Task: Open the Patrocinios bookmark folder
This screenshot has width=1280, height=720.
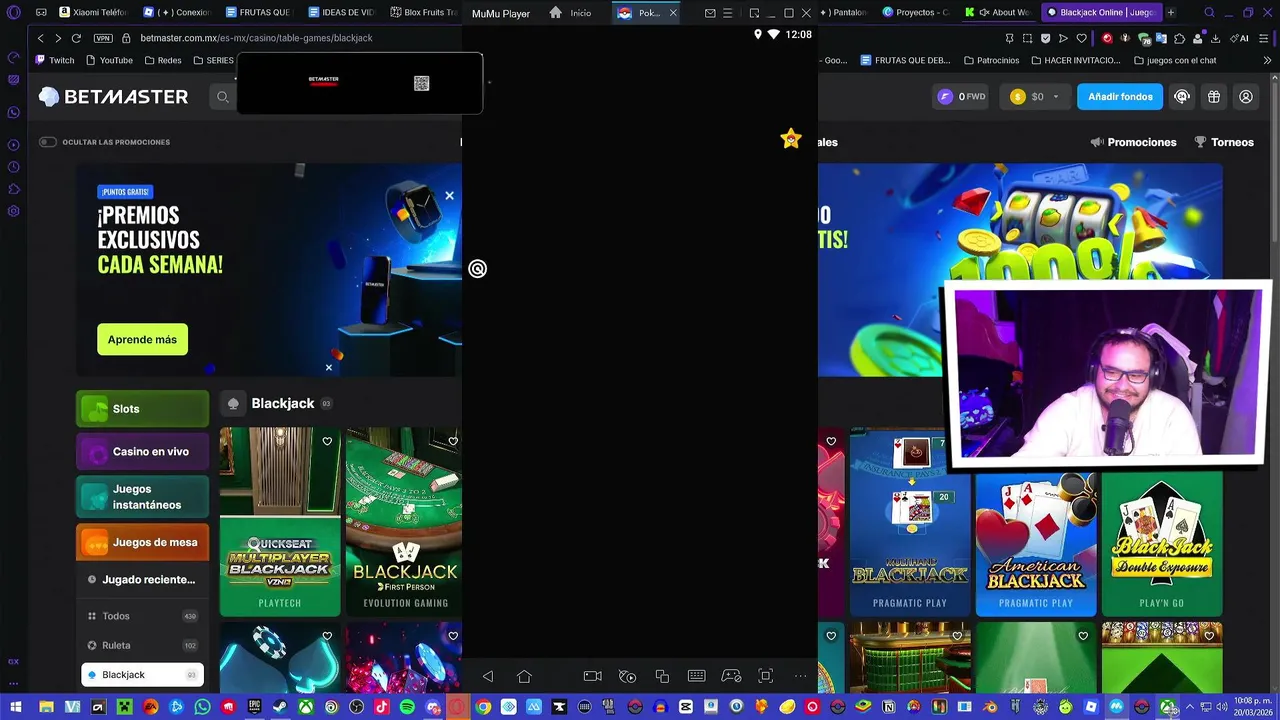Action: pyautogui.click(x=990, y=60)
